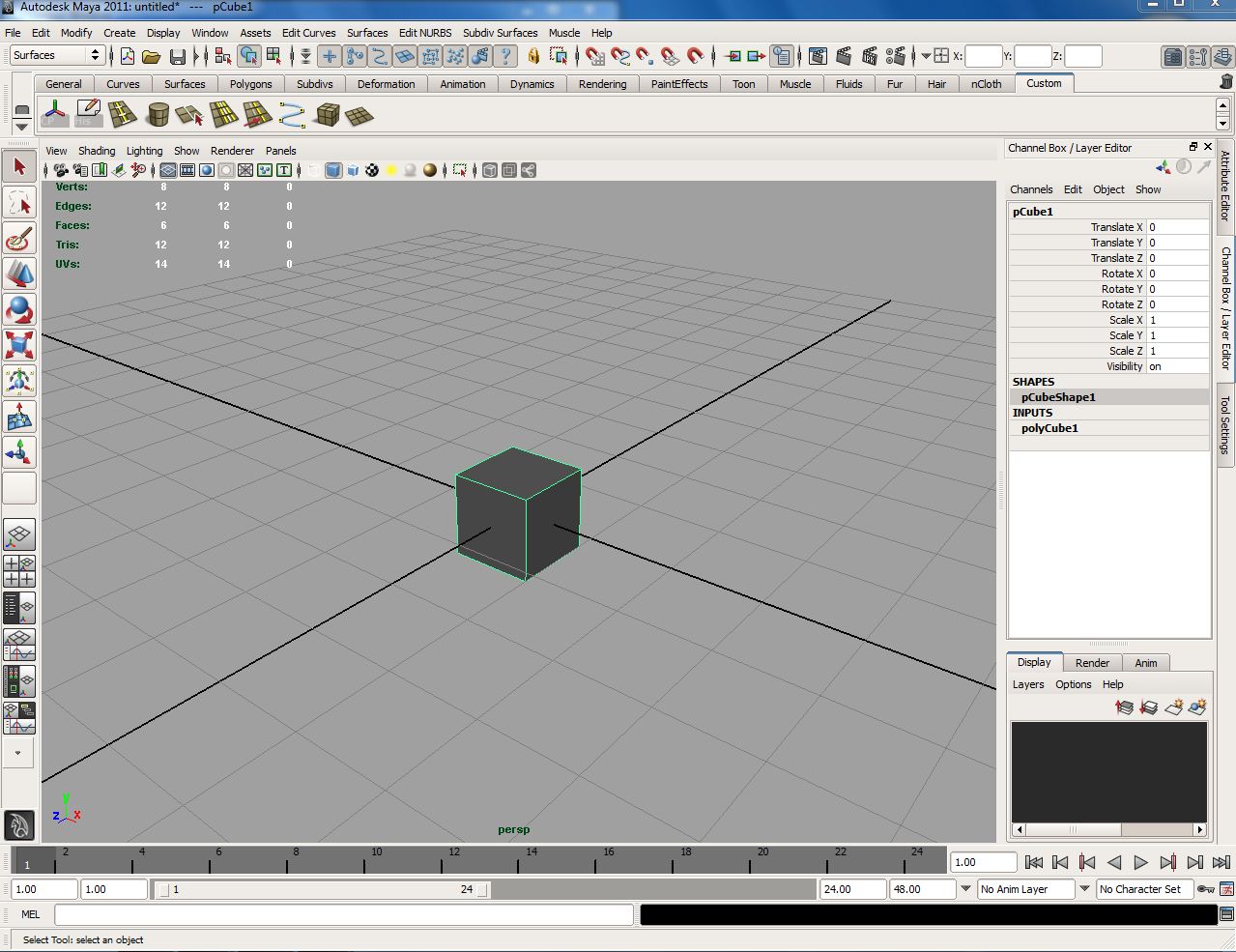Open the Surfaces menu set dropdown
This screenshot has width=1236, height=952.
click(56, 55)
